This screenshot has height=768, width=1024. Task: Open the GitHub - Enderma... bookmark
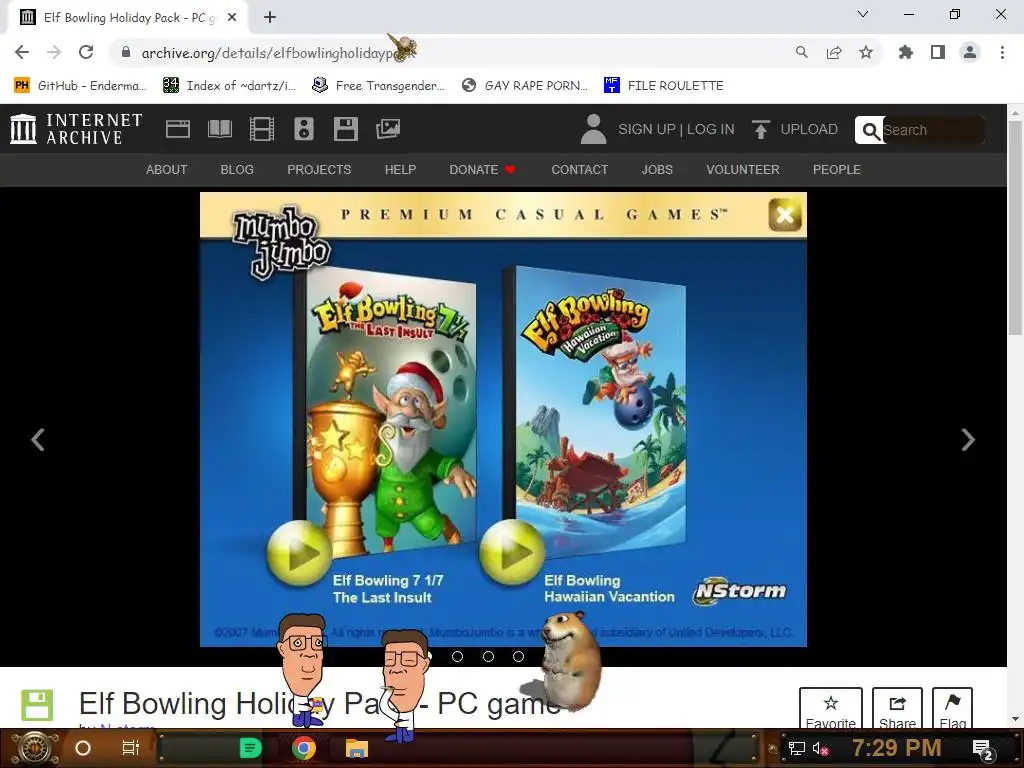click(x=81, y=86)
